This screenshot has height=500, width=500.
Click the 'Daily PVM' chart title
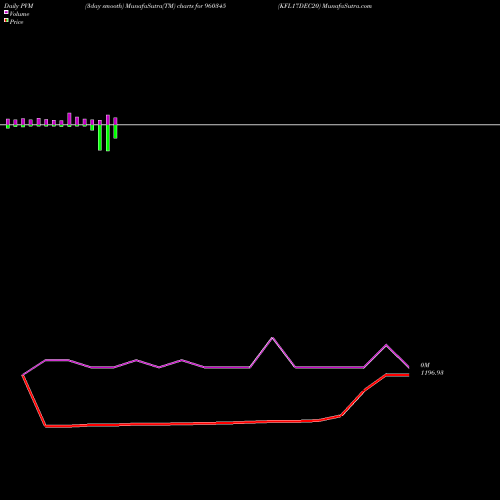click(x=19, y=6)
